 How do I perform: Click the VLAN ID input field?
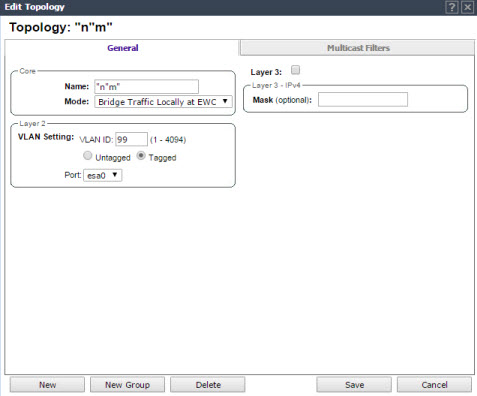click(x=131, y=139)
